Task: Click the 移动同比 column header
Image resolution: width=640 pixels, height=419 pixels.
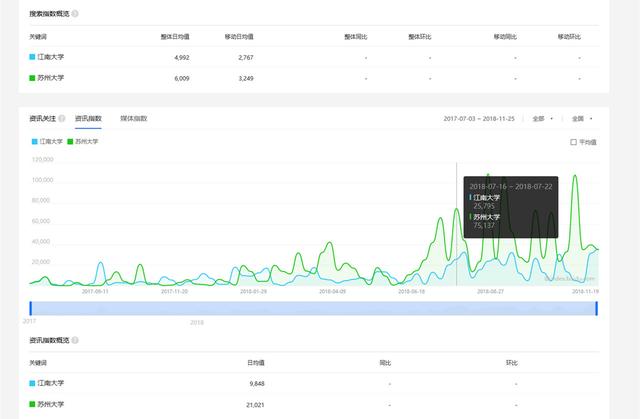Action: tap(505, 37)
